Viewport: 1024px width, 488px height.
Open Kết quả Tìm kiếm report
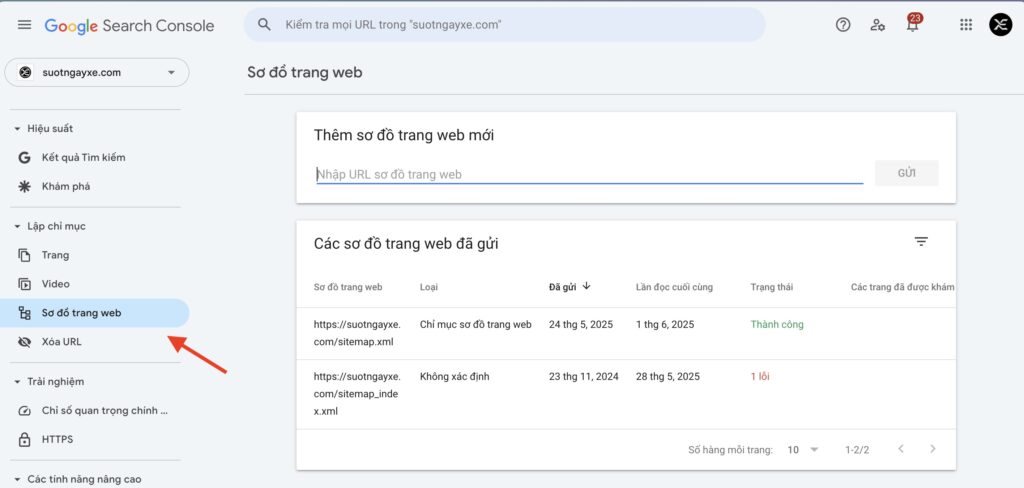pyautogui.click(x=84, y=157)
